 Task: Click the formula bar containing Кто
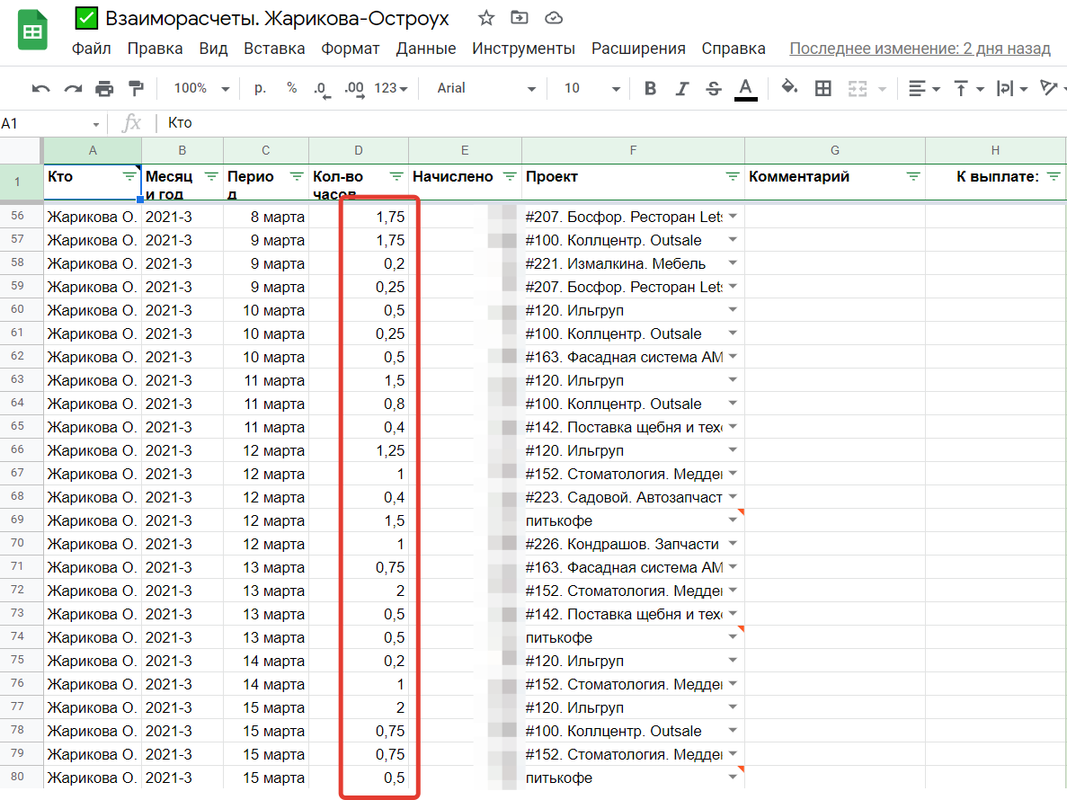pyautogui.click(x=612, y=123)
